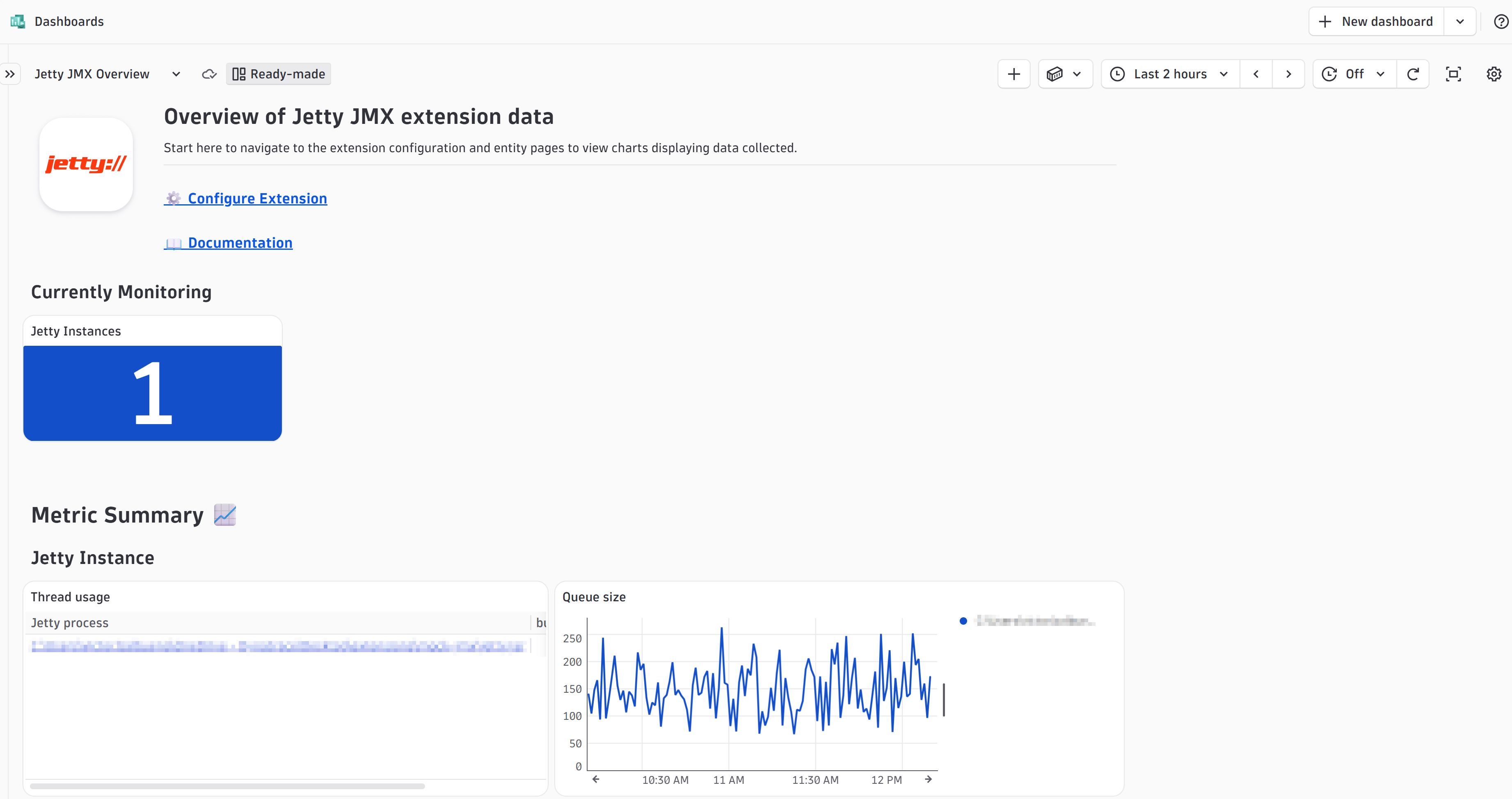Click the Queue size line chart plot area
The image size is (1512, 799).
tap(762, 694)
